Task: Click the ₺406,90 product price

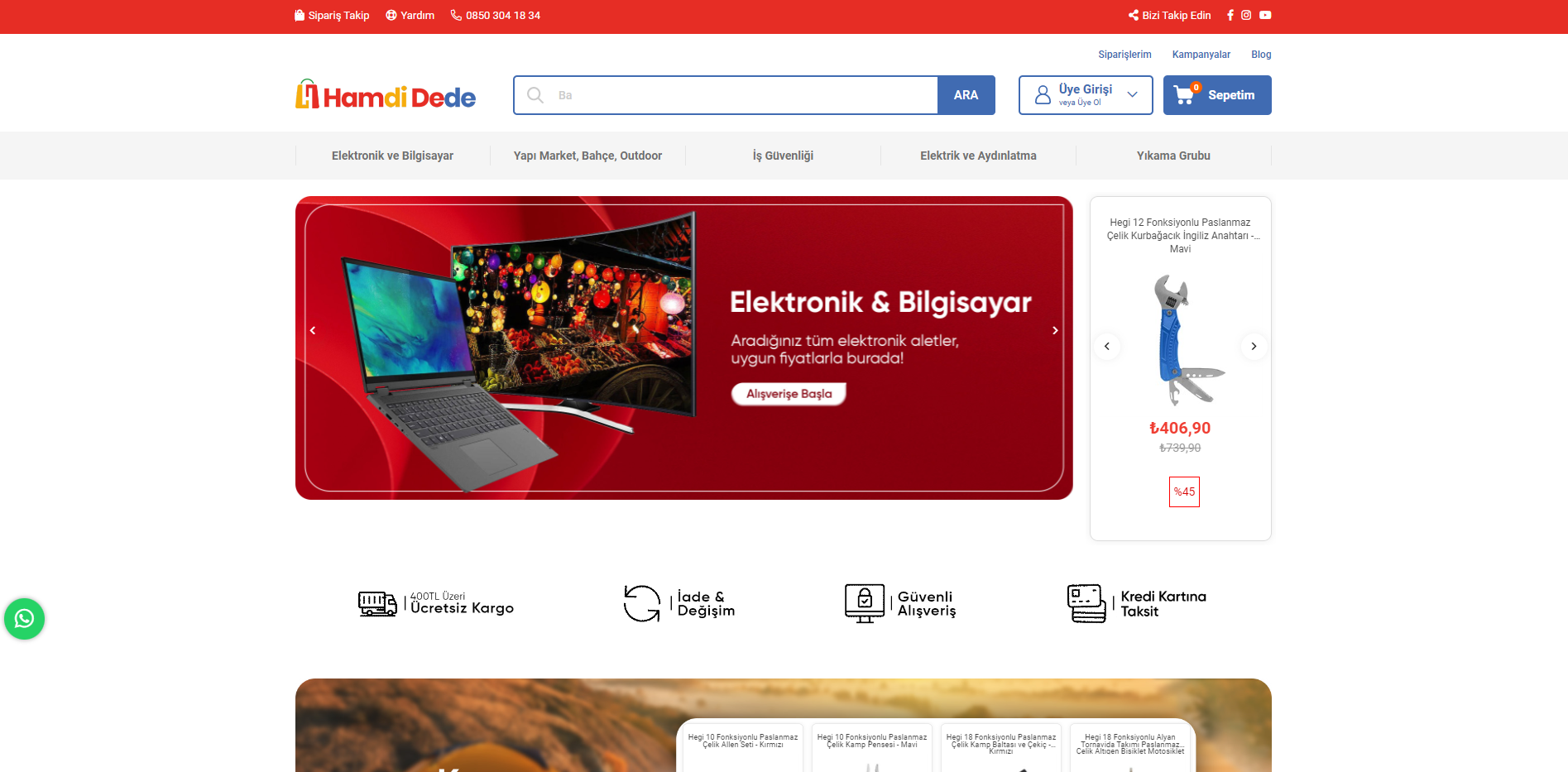Action: 1180,428
